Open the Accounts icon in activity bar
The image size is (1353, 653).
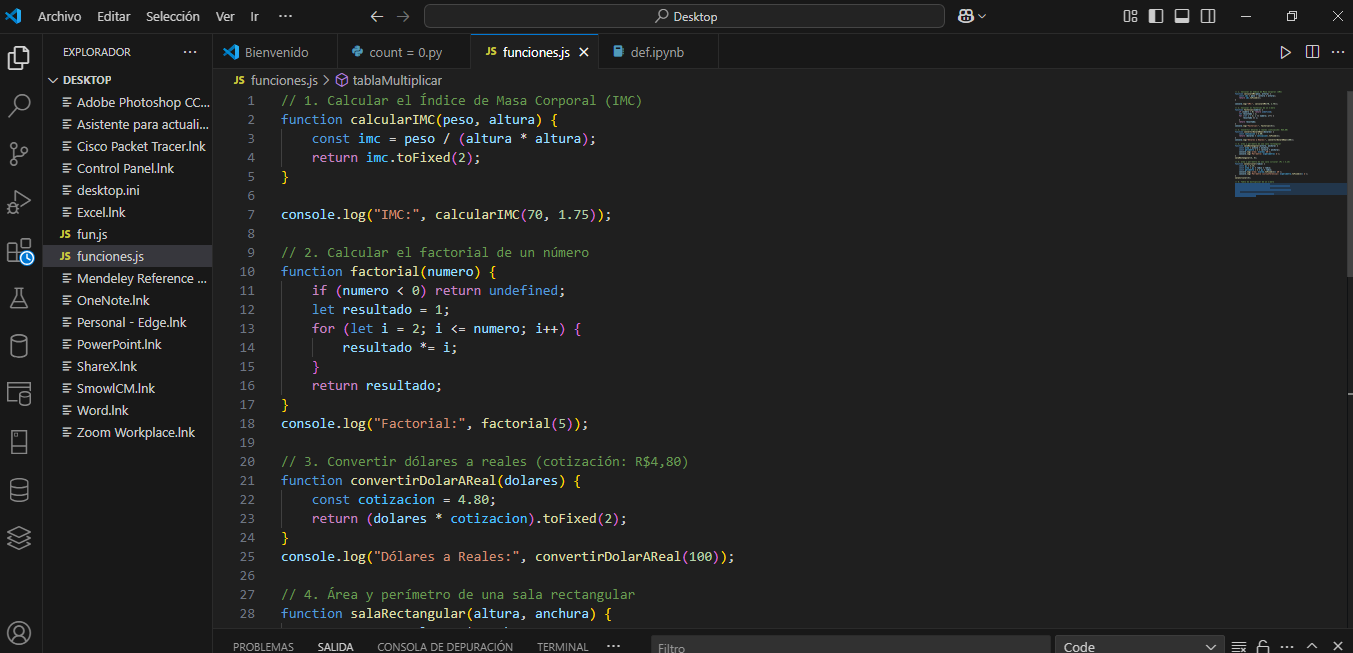click(19, 633)
